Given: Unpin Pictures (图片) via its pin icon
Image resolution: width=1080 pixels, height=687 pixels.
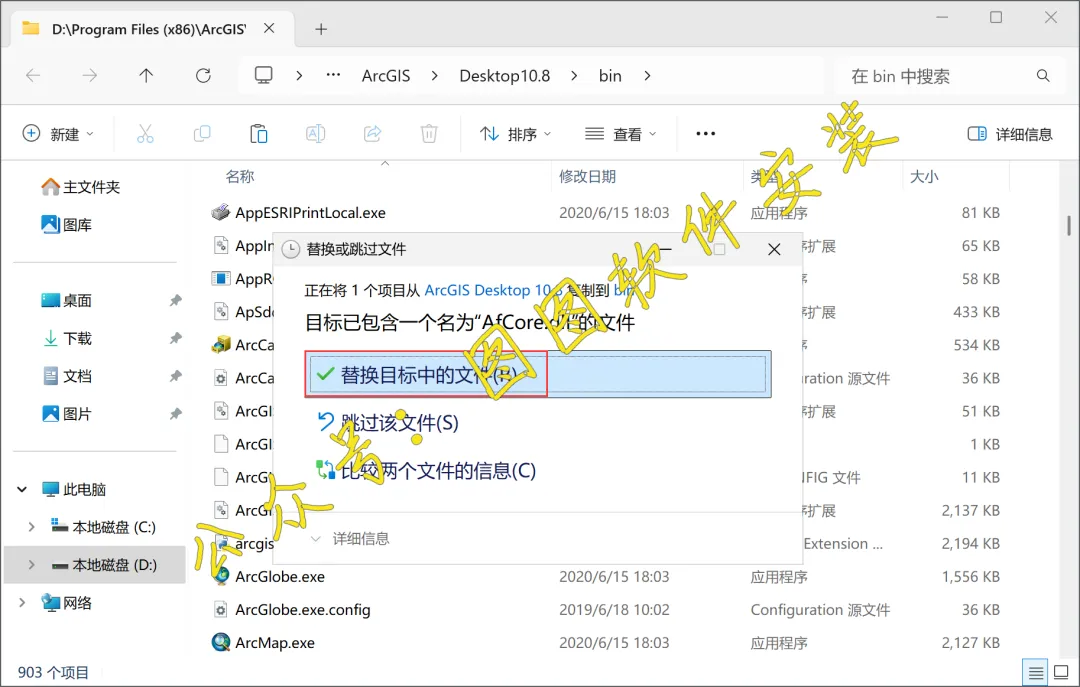Looking at the screenshot, I should 176,414.
